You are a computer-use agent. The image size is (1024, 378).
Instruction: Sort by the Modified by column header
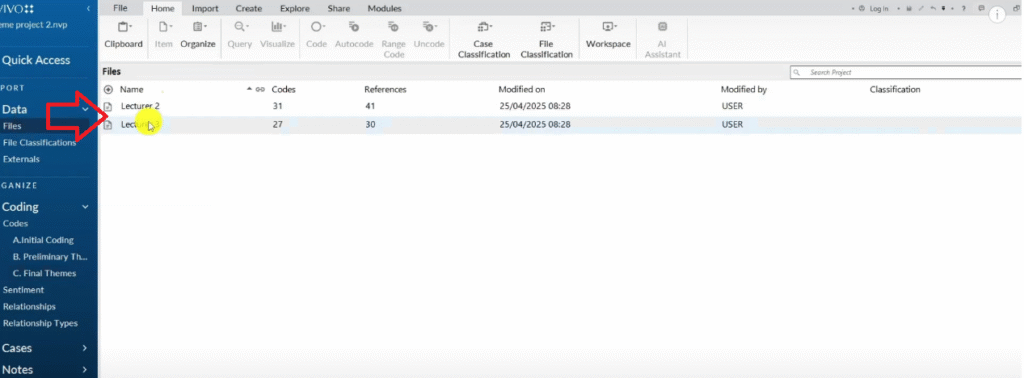tap(744, 89)
